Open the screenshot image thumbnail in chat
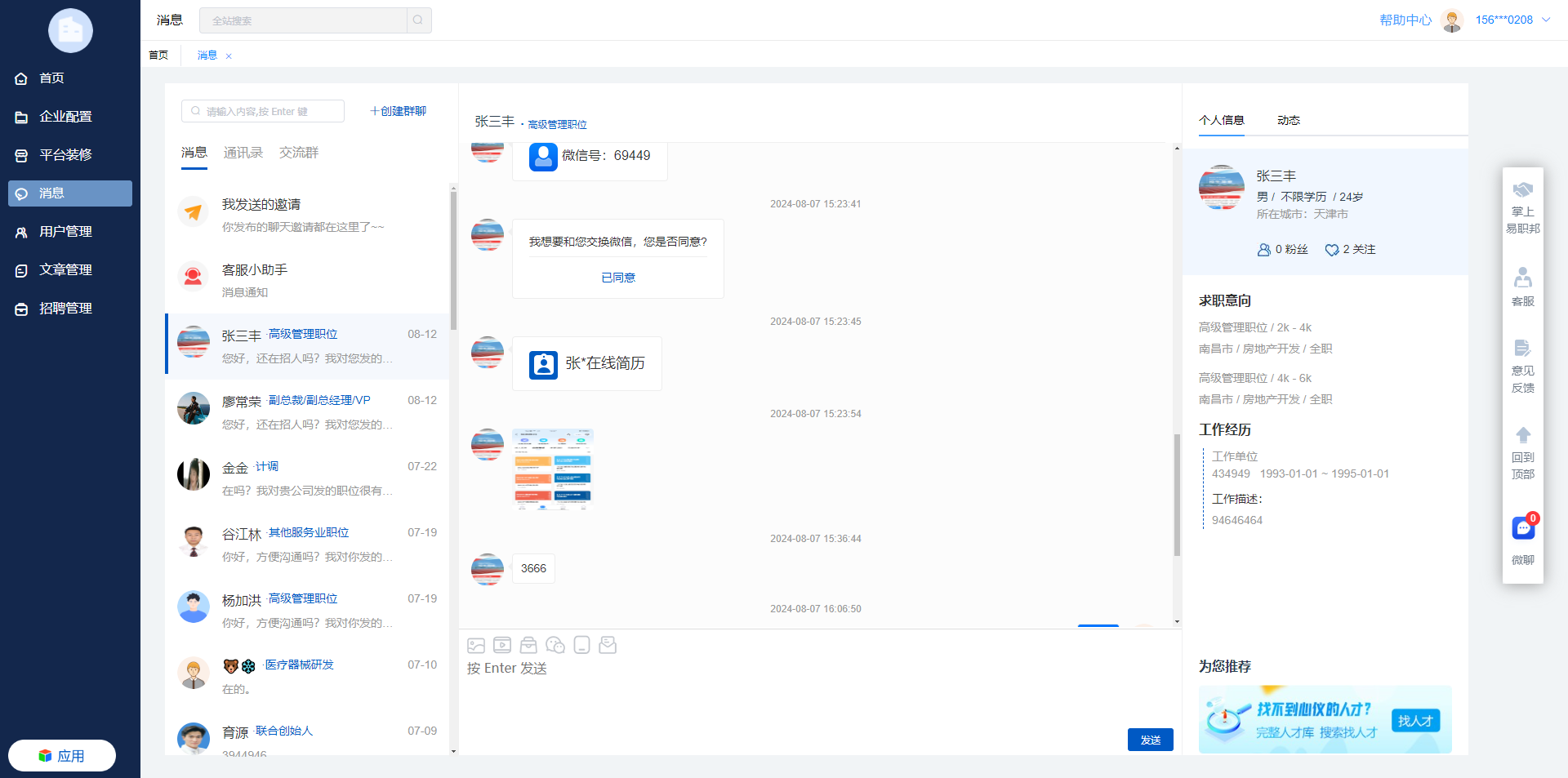 click(553, 469)
